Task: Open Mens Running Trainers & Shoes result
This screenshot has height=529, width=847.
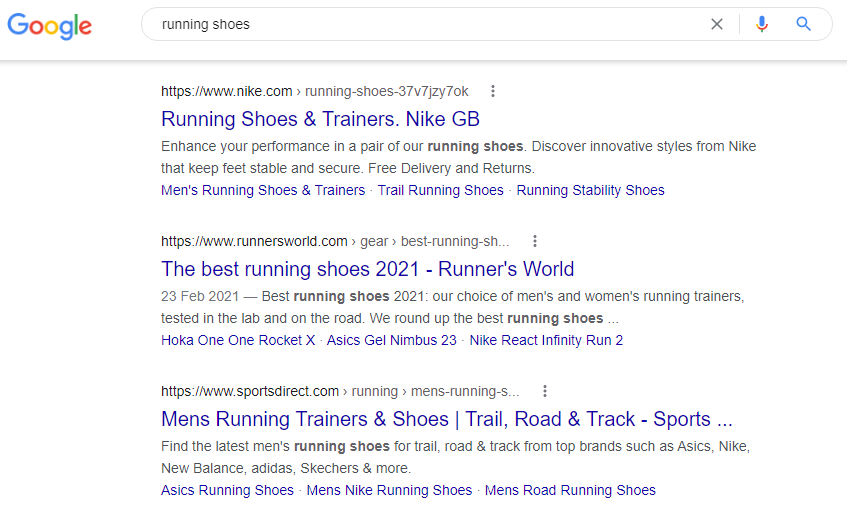Action: tap(447, 419)
